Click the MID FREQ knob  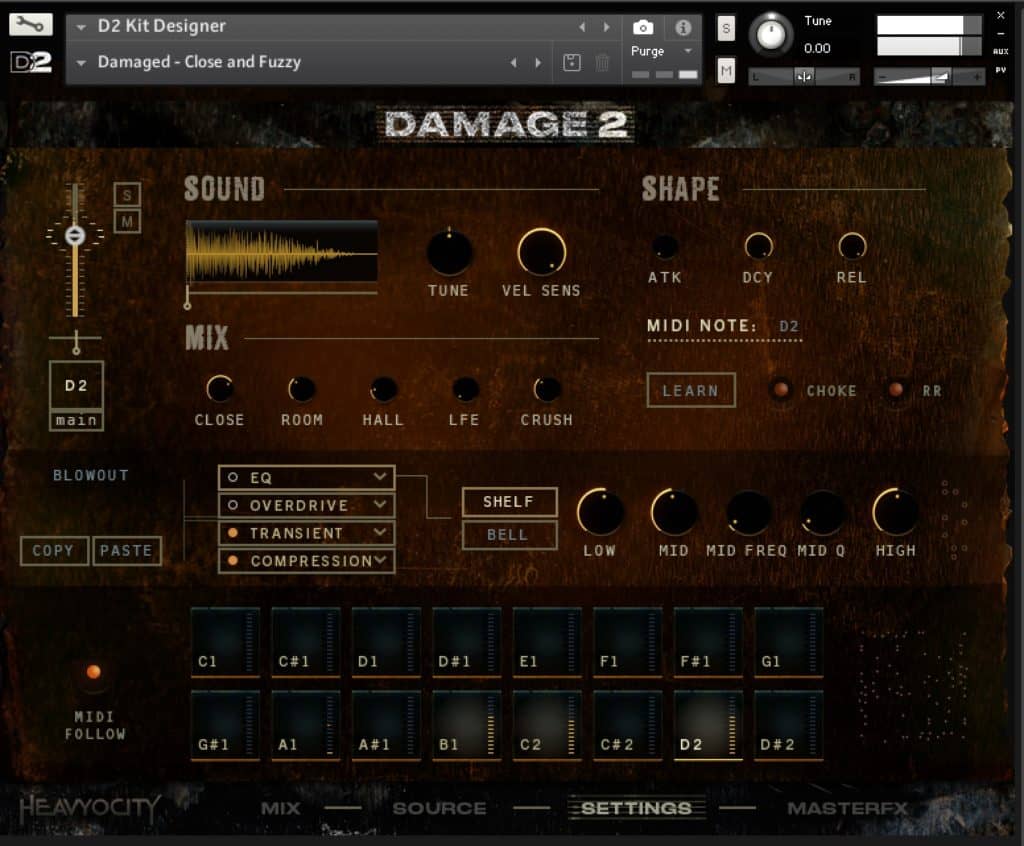(x=748, y=512)
